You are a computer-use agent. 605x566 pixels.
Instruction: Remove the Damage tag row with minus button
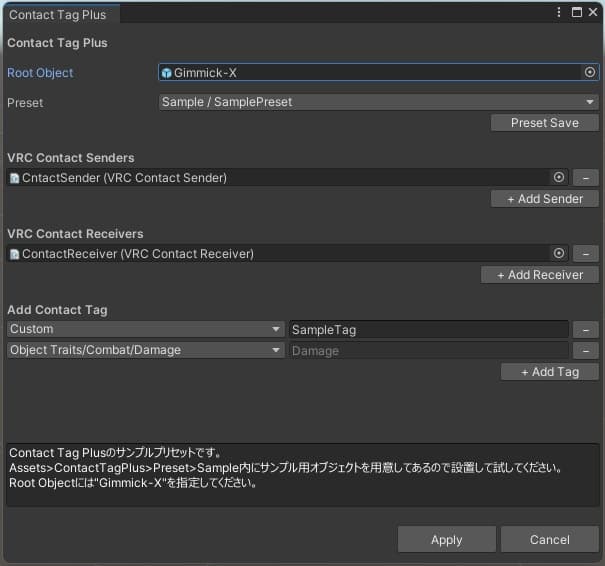pyautogui.click(x=585, y=351)
